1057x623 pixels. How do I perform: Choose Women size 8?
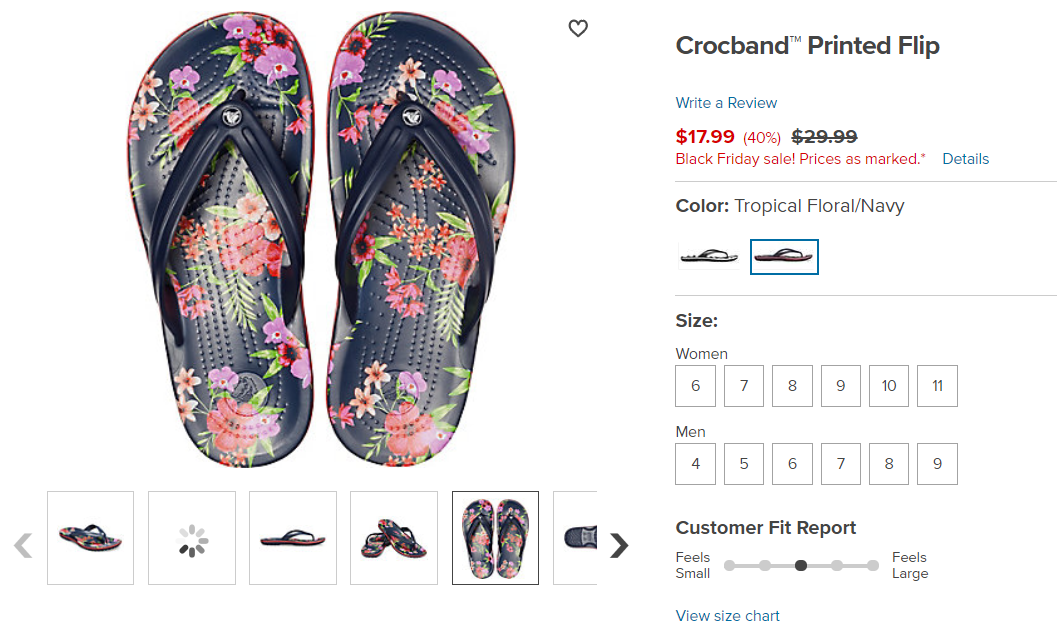click(792, 386)
